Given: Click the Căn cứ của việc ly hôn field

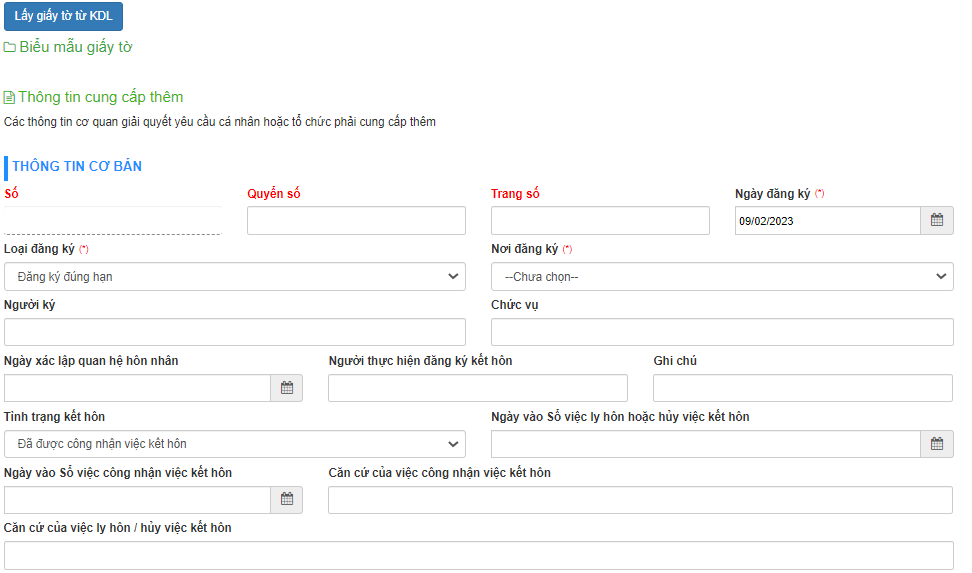Looking at the screenshot, I should pyautogui.click(x=478, y=555).
